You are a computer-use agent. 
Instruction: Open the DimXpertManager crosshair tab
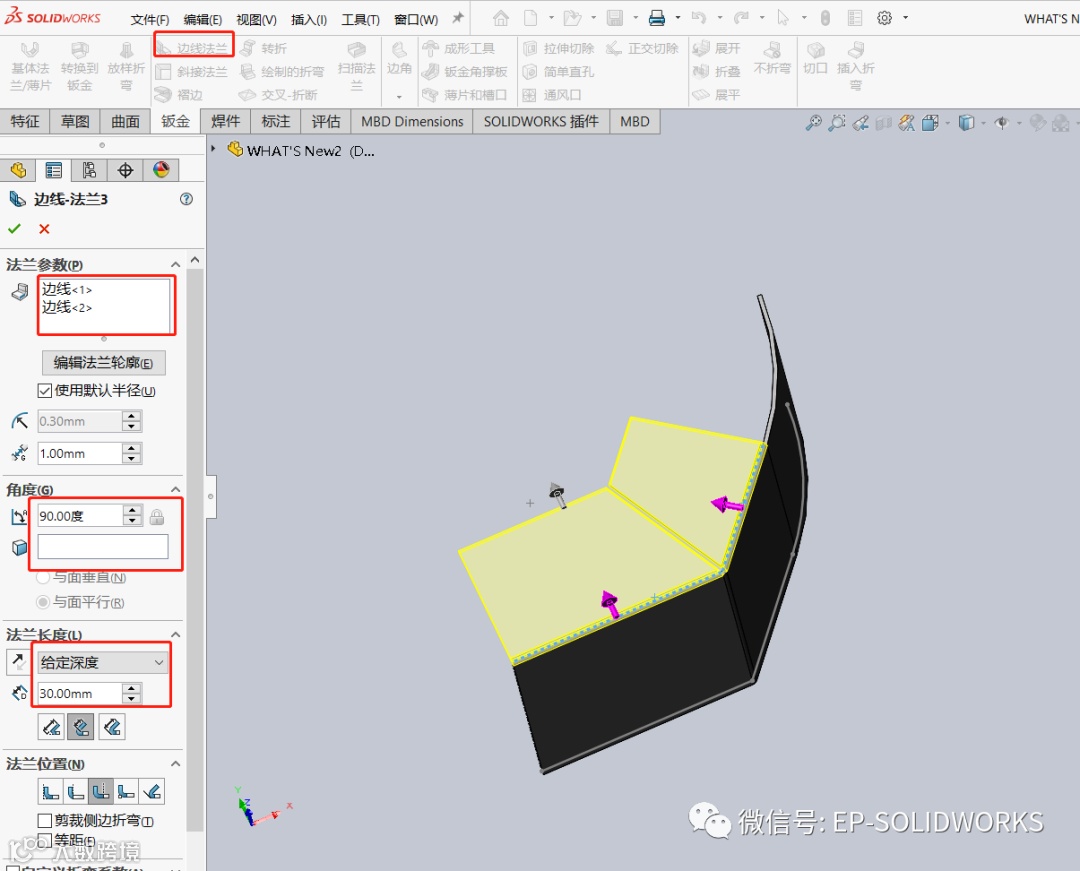click(x=125, y=170)
